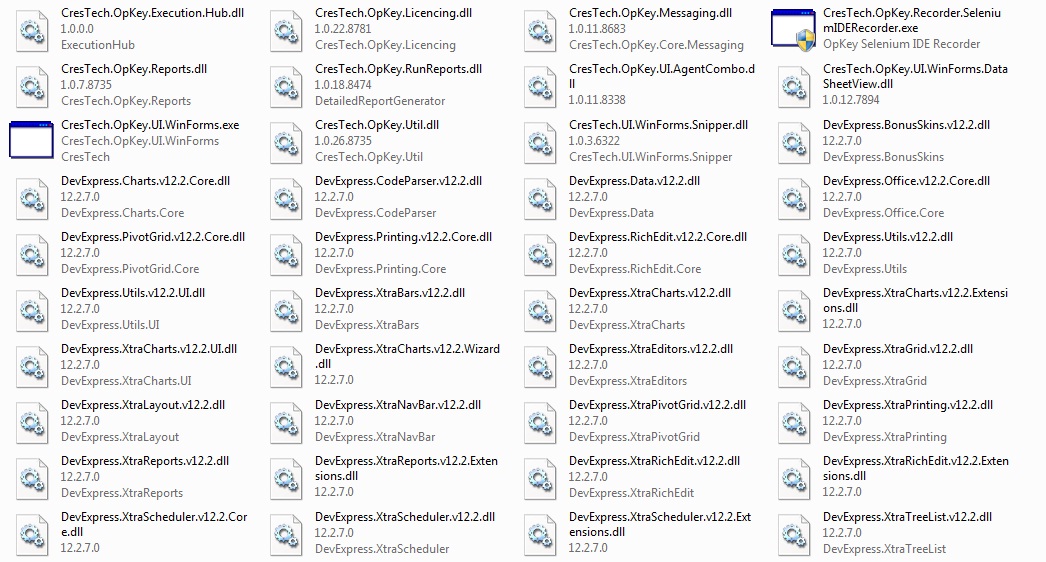Click the DevExpress.XtraTreeList.v12.2.dll icon
The height and width of the screenshot is (562, 1046).
coord(794,535)
